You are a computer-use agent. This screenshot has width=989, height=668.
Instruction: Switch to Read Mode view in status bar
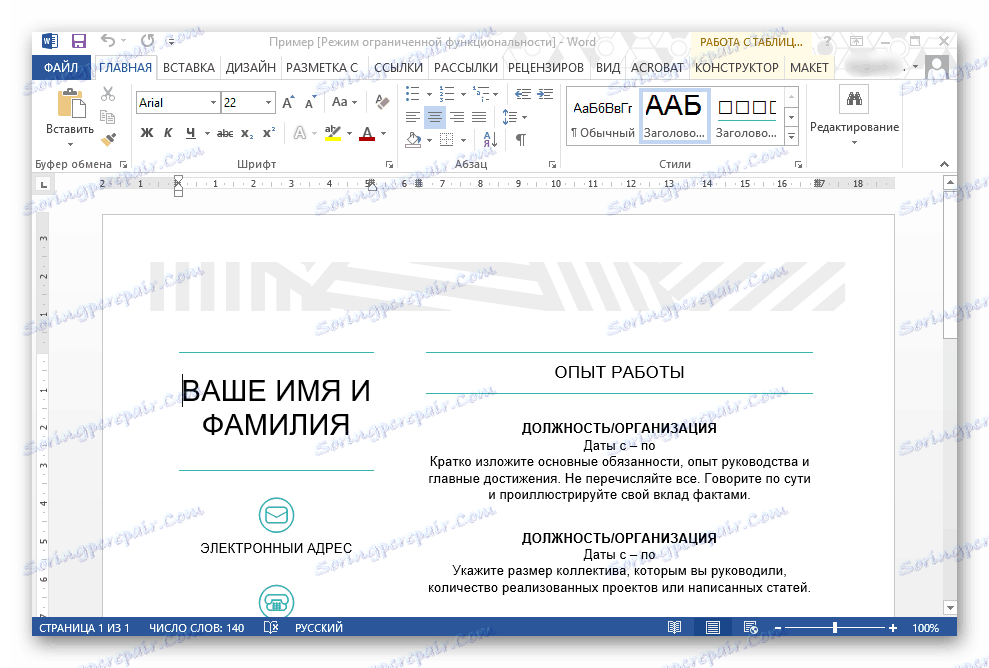pyautogui.click(x=674, y=627)
